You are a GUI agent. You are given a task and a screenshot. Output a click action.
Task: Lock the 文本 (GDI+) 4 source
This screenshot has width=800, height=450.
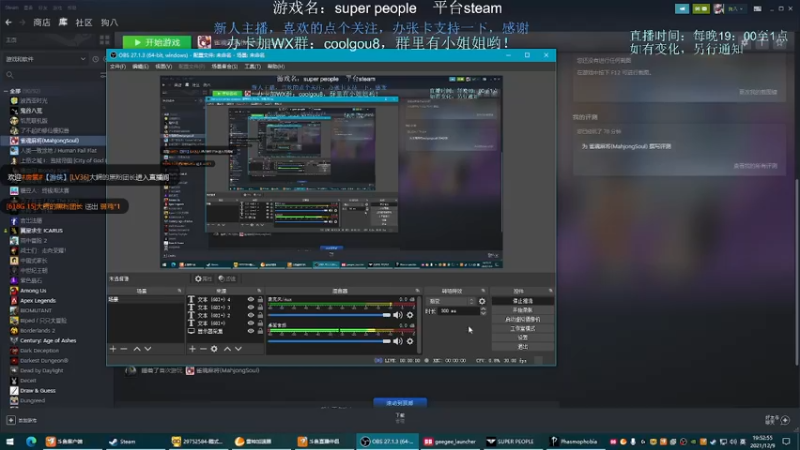coord(260,299)
